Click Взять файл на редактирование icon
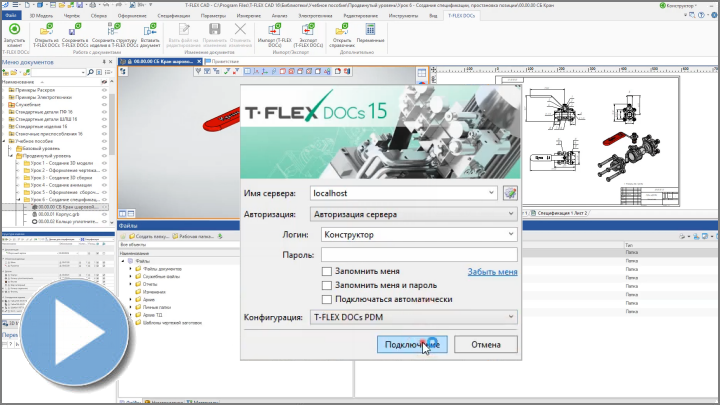The image size is (720, 405). pyautogui.click(x=184, y=30)
